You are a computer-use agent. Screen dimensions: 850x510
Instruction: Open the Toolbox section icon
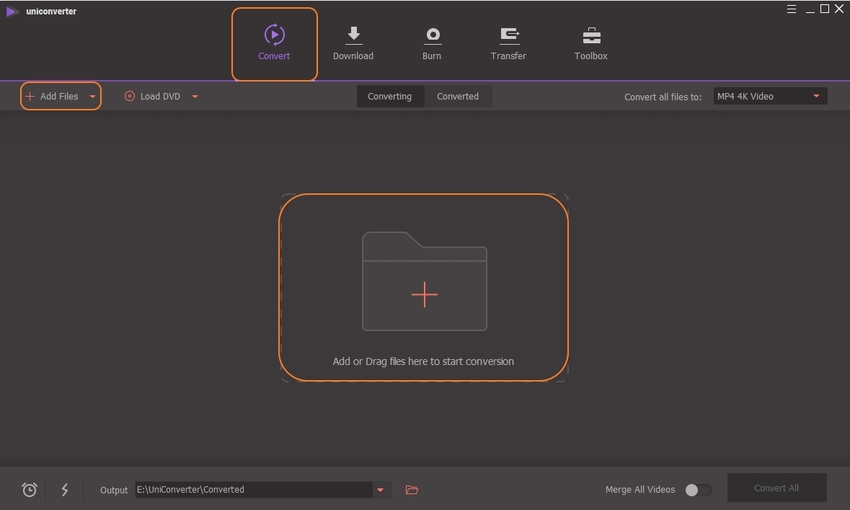tap(591, 35)
